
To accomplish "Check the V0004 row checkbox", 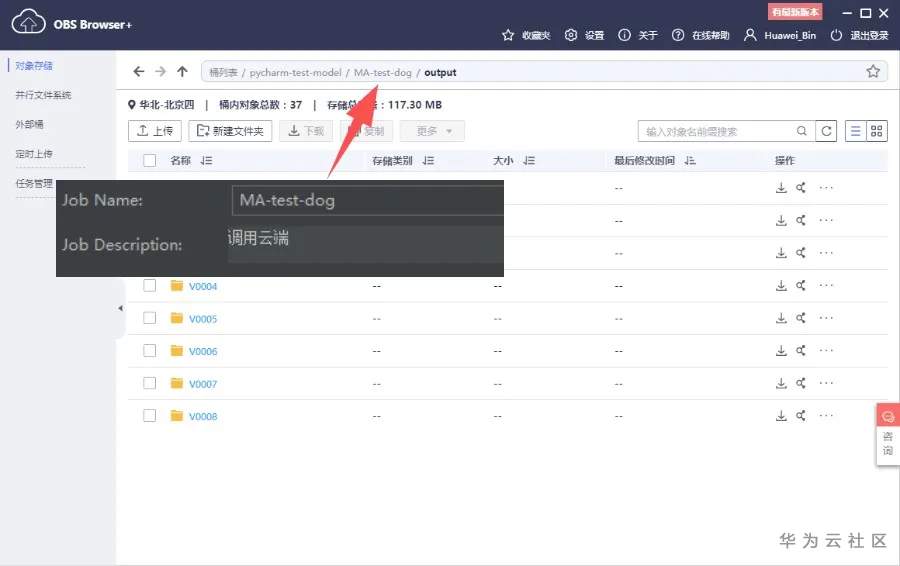I will [x=149, y=285].
